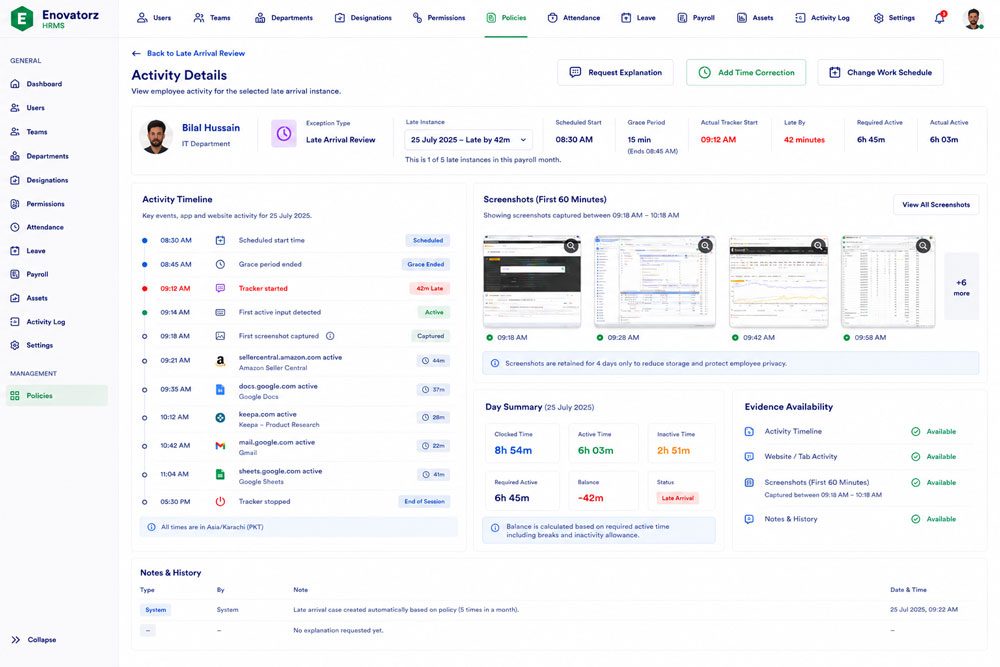Open the 09:18 AM screenshot thumbnail
1000x667 pixels.
point(532,281)
